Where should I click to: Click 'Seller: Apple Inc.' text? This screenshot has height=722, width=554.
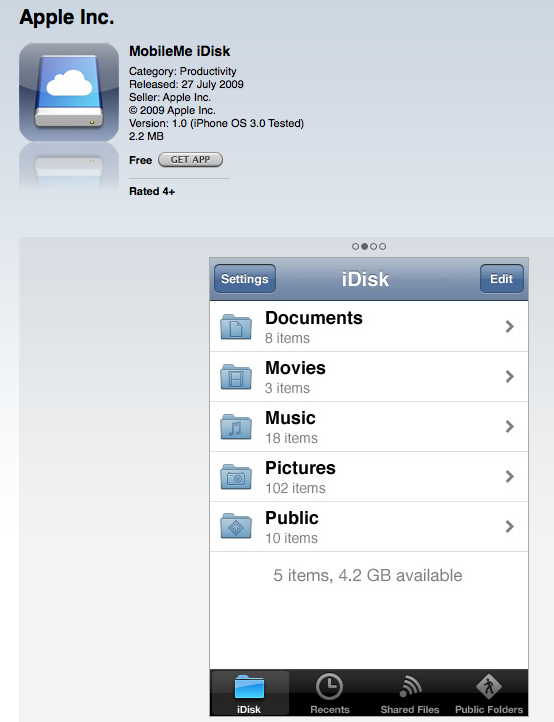[170, 97]
